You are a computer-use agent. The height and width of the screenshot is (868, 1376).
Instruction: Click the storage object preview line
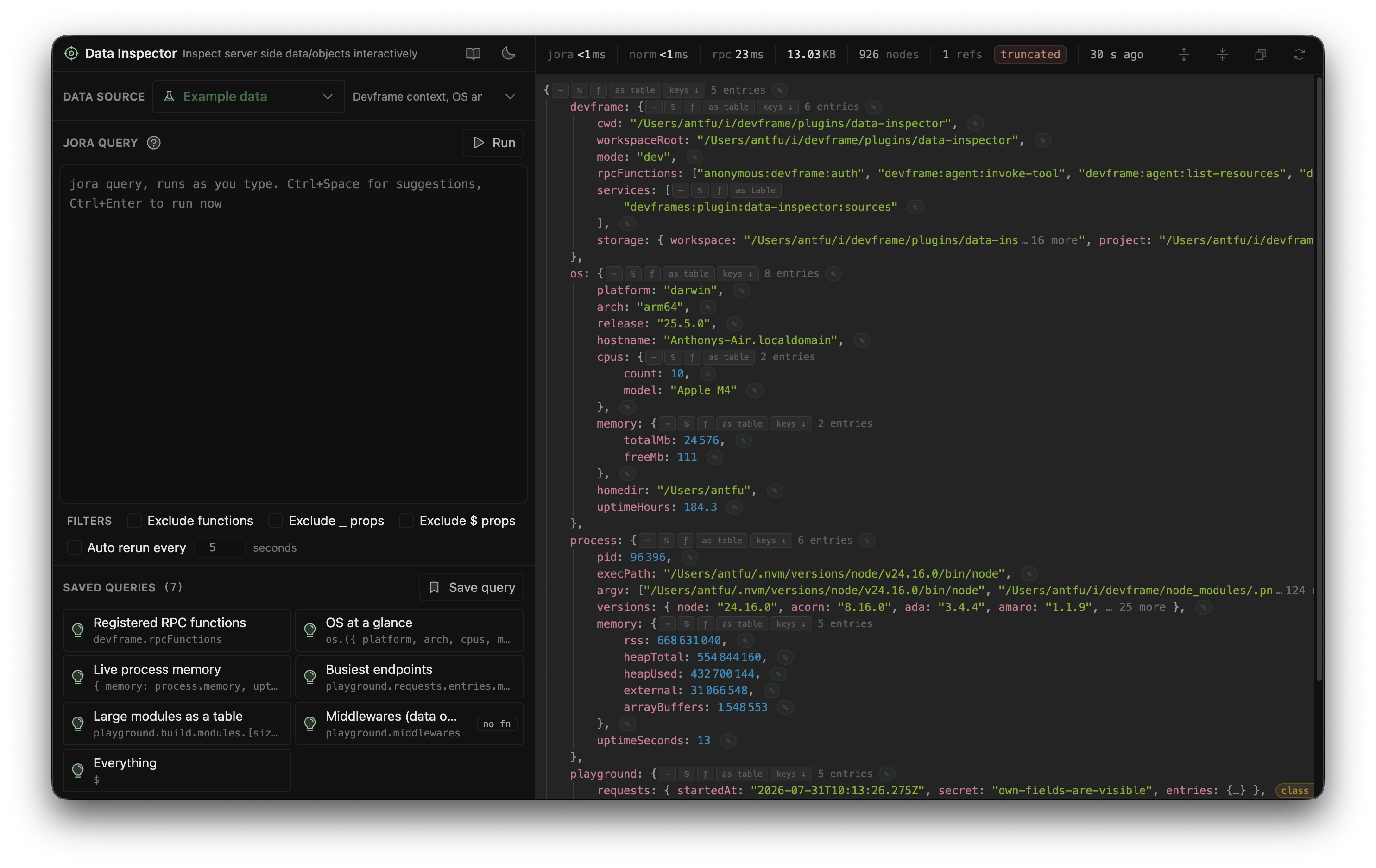click(x=954, y=240)
